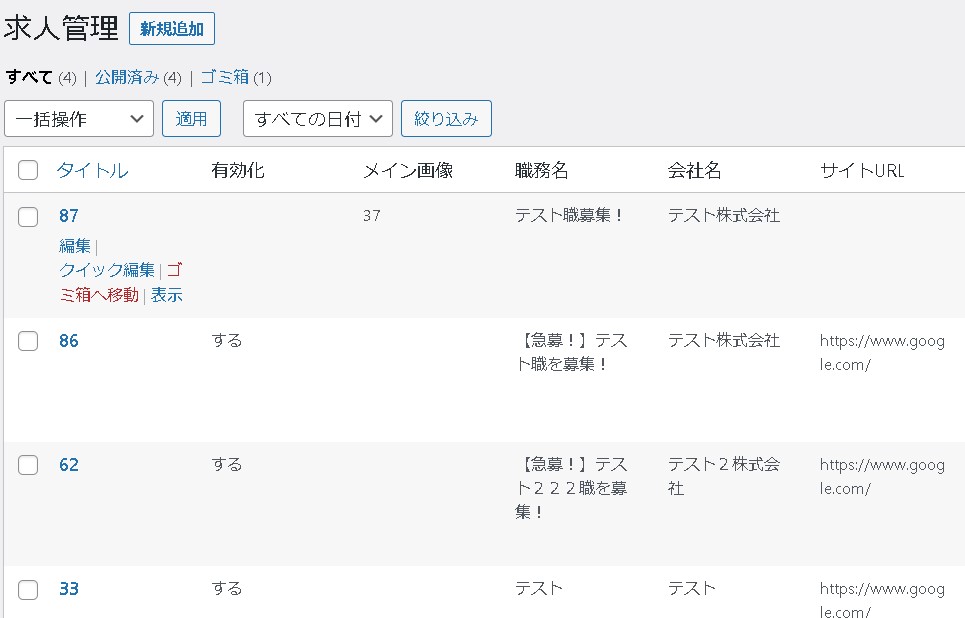Click the 絞り込み filter button

[446, 119]
